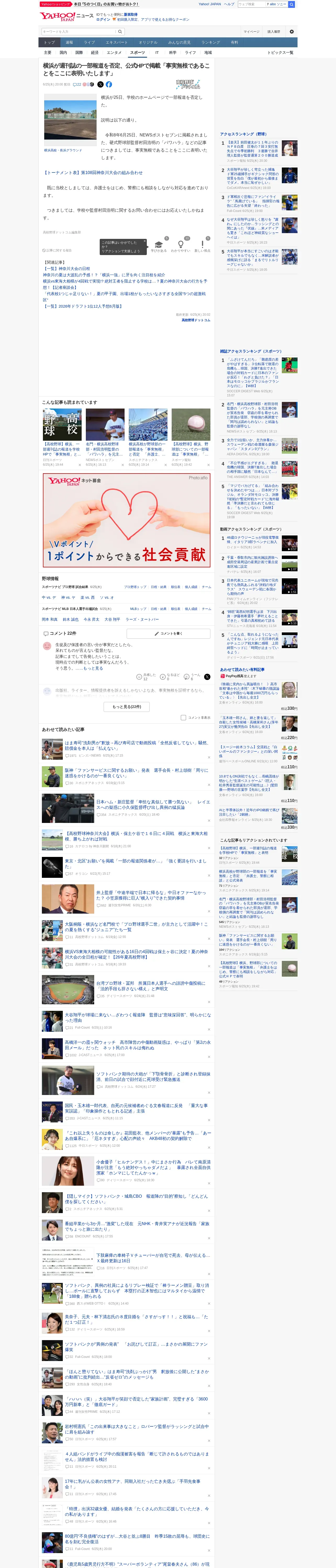Image resolution: width=336 pixels, height=1568 pixels.
Task: Open the ヘルプ link in top bar
Action: [229, 4]
